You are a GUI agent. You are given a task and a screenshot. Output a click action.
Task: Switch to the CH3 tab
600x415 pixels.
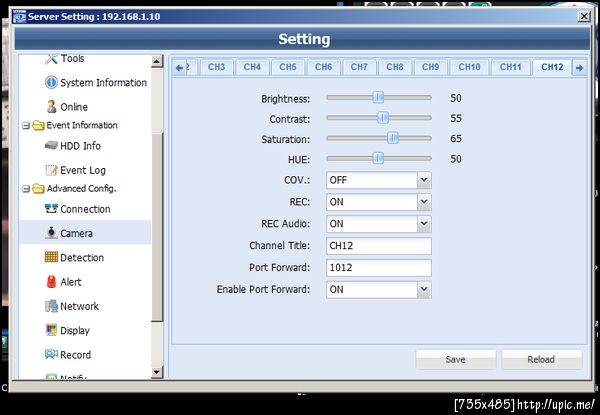click(x=217, y=67)
